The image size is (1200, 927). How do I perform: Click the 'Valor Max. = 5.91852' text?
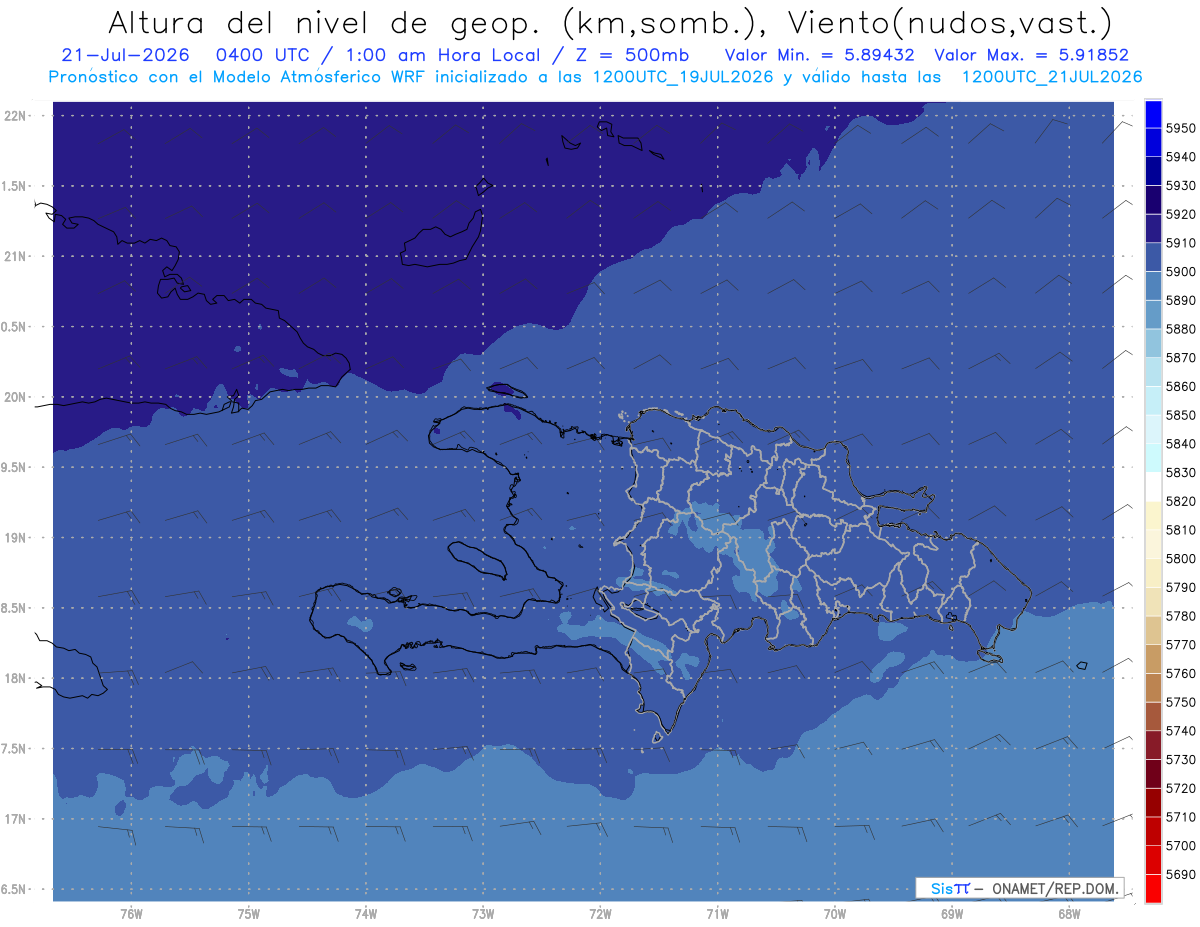1031,56
